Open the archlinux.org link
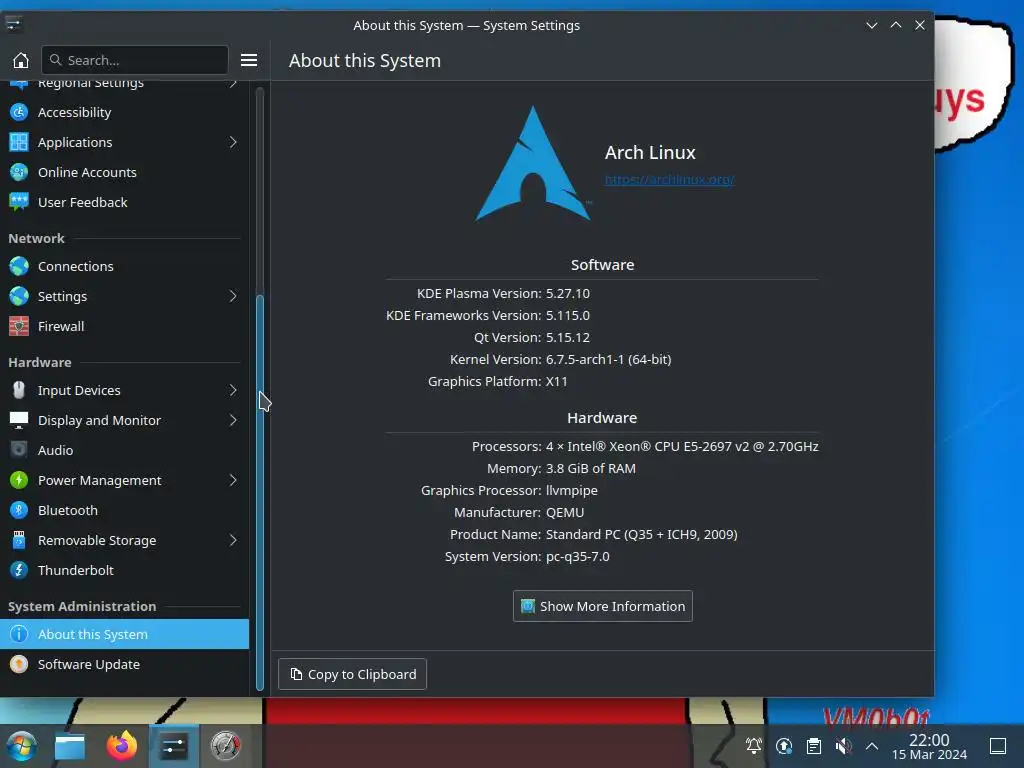 [x=669, y=180]
